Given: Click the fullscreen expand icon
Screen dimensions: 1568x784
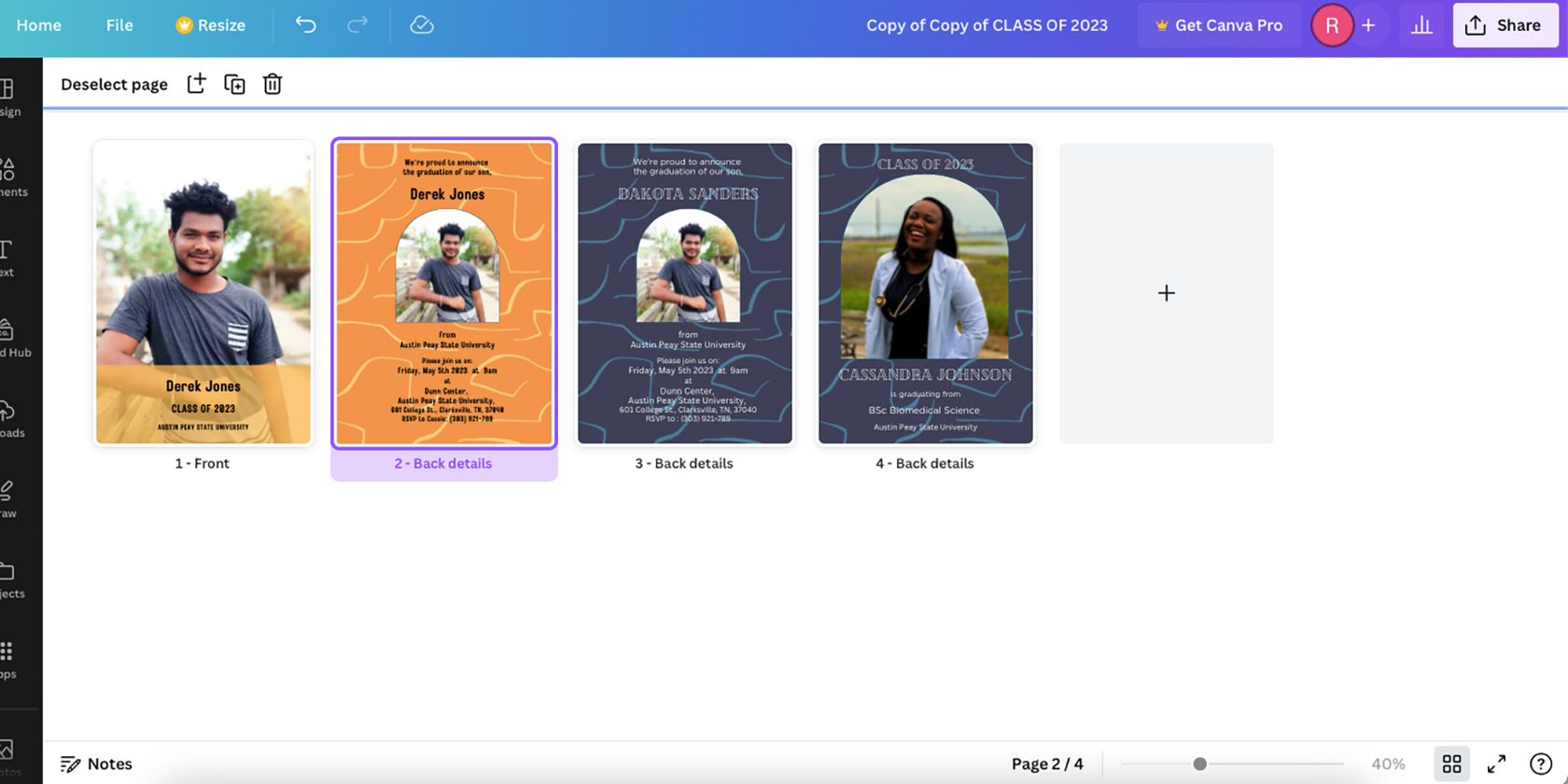Looking at the screenshot, I should coord(1496,763).
